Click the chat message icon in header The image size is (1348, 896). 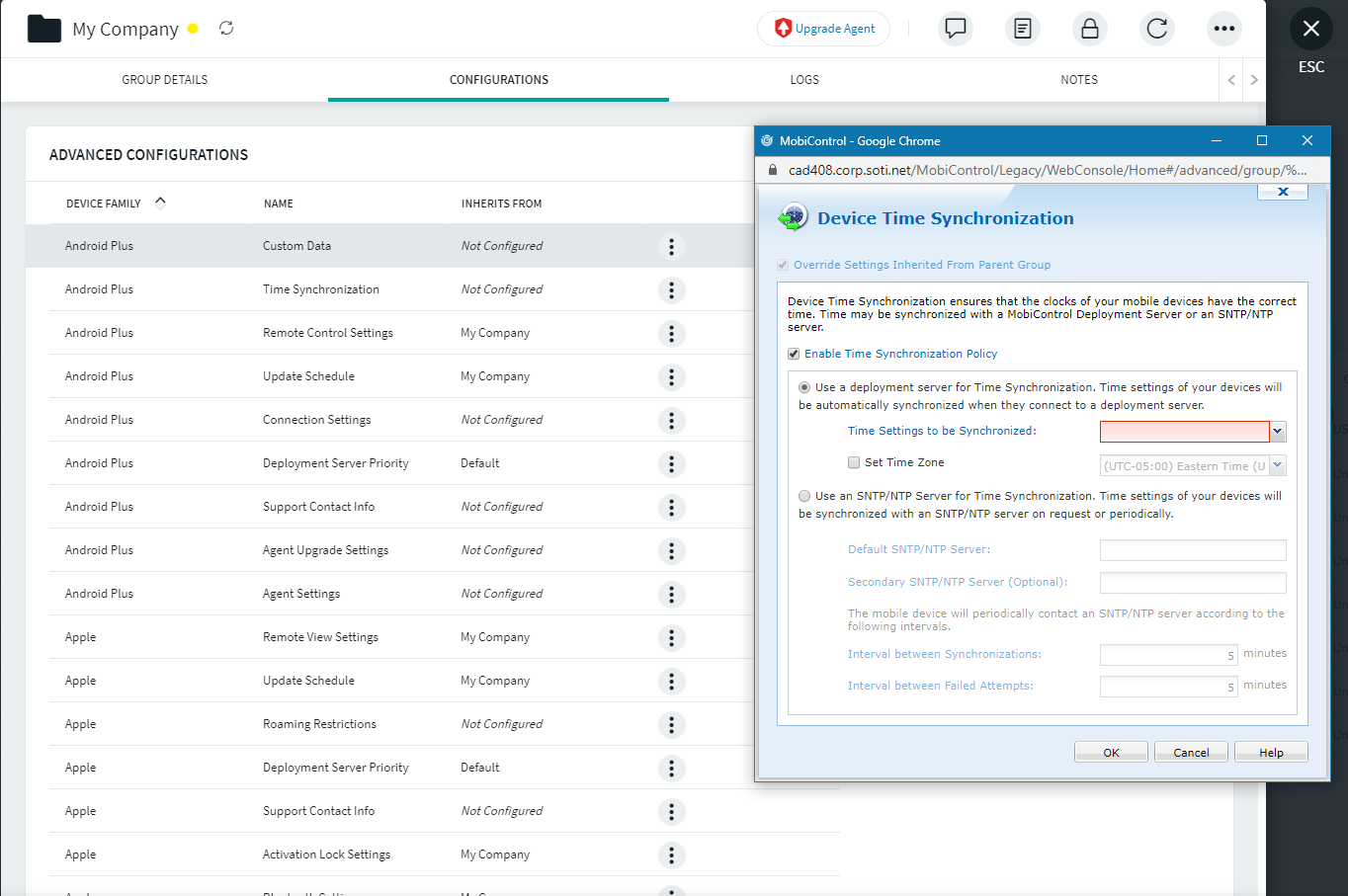pos(955,29)
